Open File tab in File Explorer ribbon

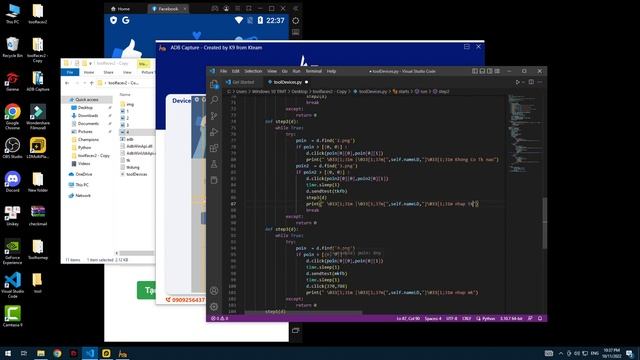[x=70, y=72]
